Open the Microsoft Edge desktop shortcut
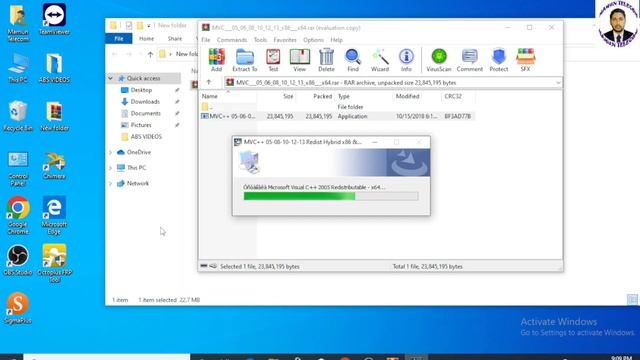This screenshot has height=360, width=640. (x=54, y=216)
